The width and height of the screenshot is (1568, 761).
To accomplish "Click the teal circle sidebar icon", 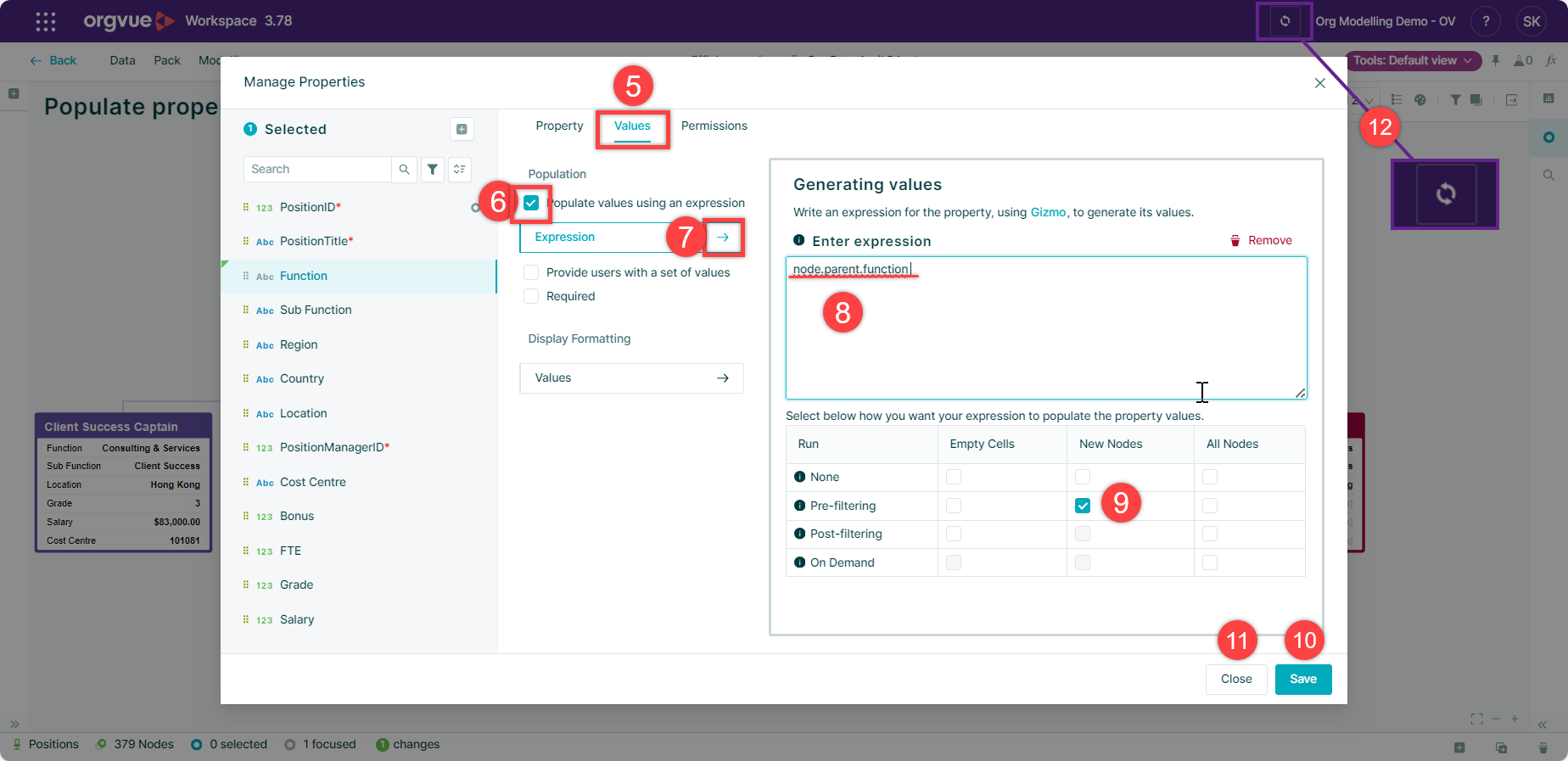I will click(1548, 137).
